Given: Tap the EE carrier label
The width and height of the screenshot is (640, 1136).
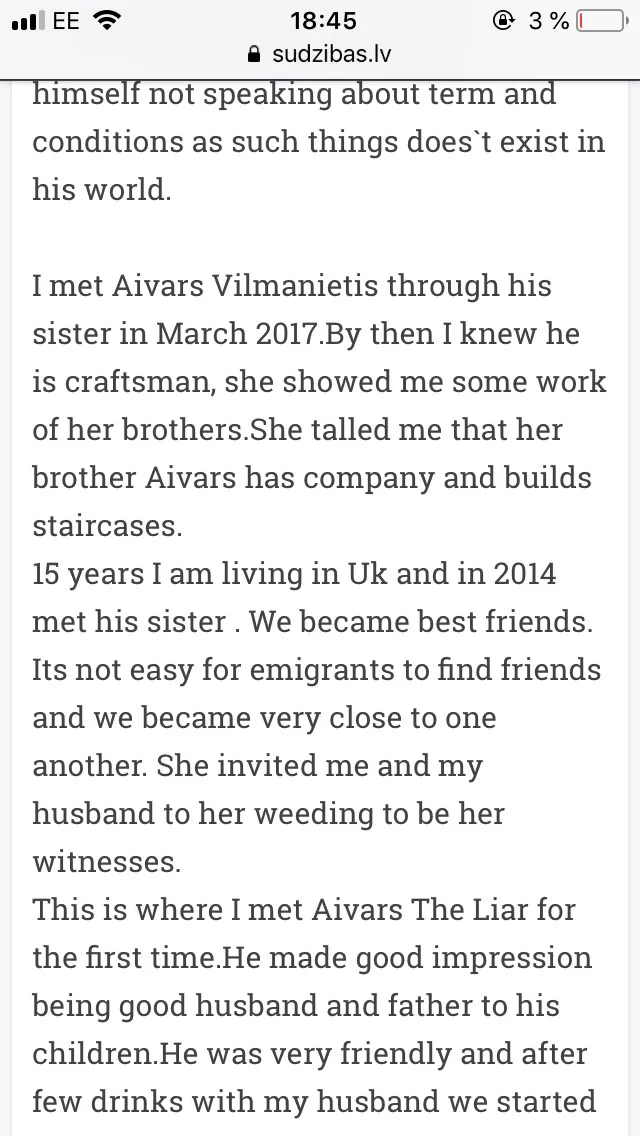Looking at the screenshot, I should (x=66, y=21).
